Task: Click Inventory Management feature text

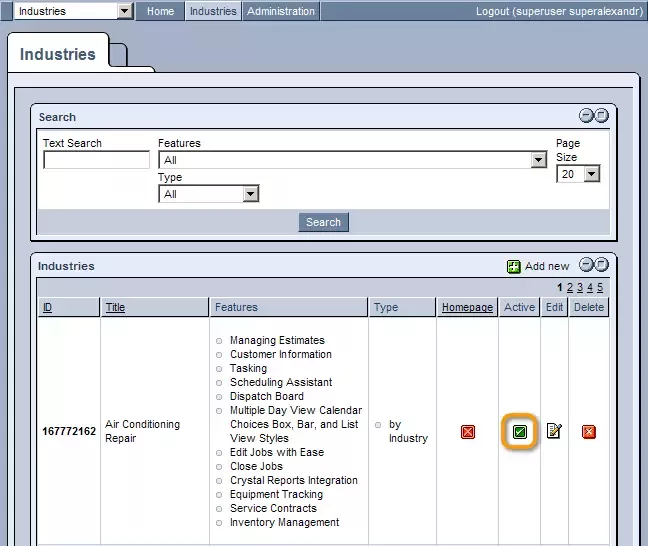Action: pyautogui.click(x=285, y=522)
